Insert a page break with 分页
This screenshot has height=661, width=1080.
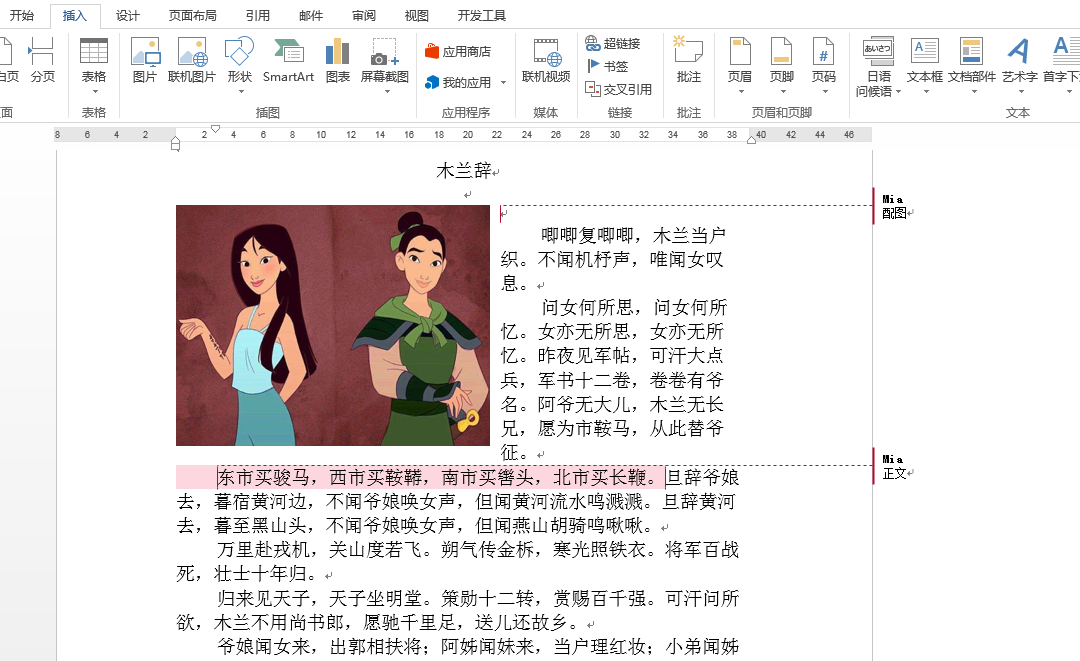point(42,60)
